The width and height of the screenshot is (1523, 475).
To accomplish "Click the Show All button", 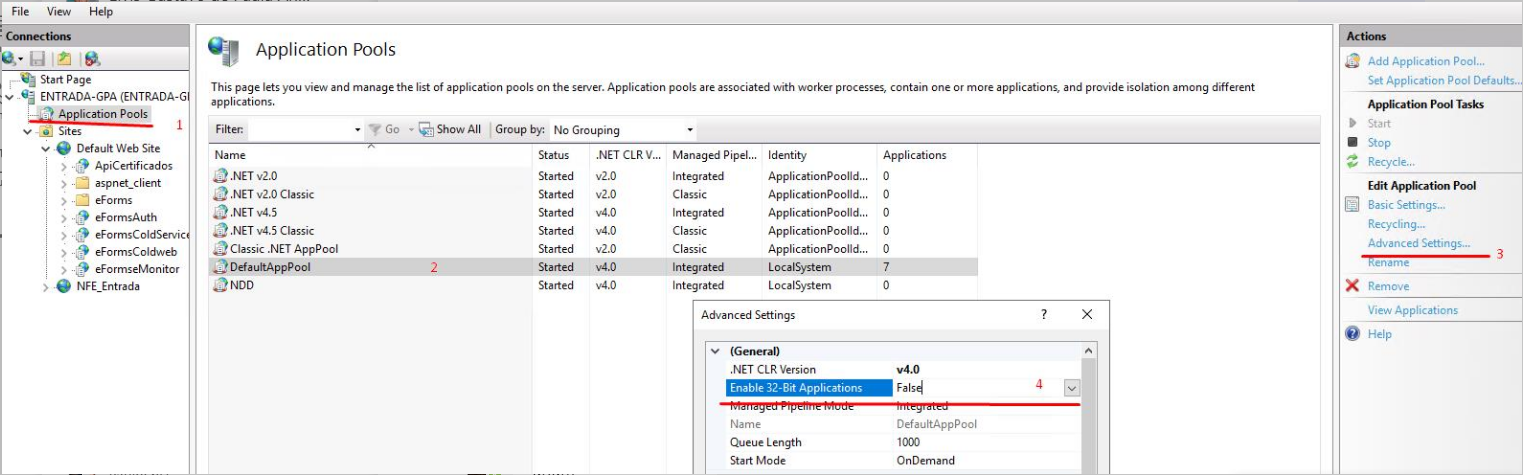I will (x=450, y=130).
